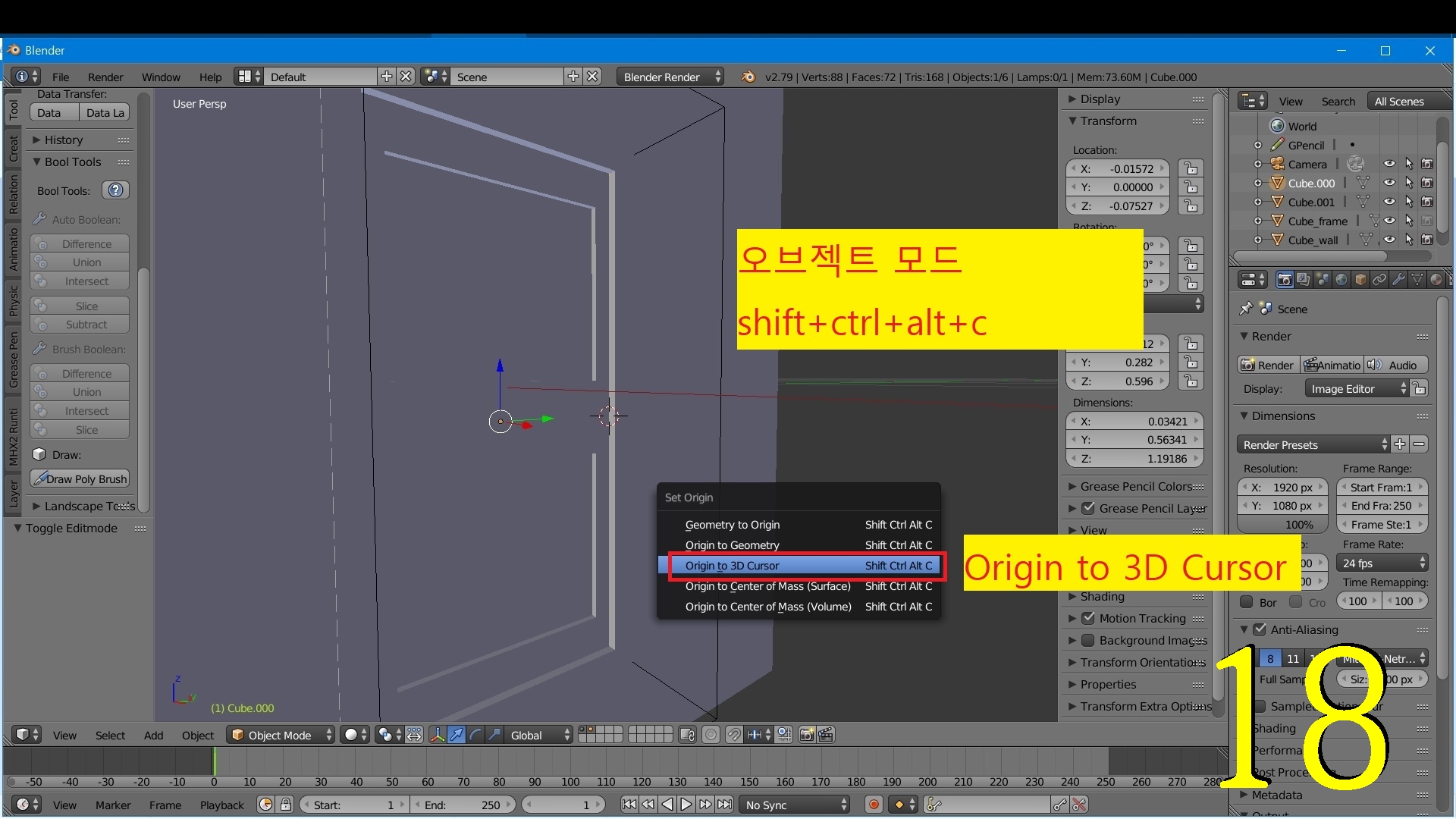Expand the History panel
The image size is (1456, 819).
(64, 140)
